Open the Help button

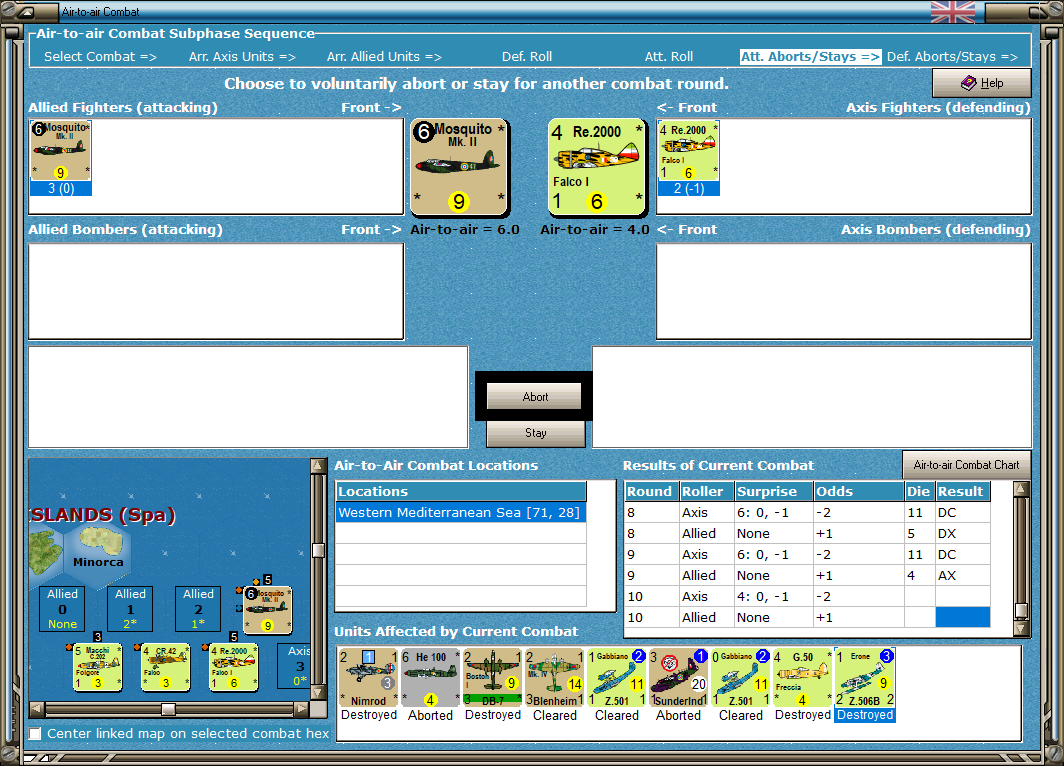point(981,83)
